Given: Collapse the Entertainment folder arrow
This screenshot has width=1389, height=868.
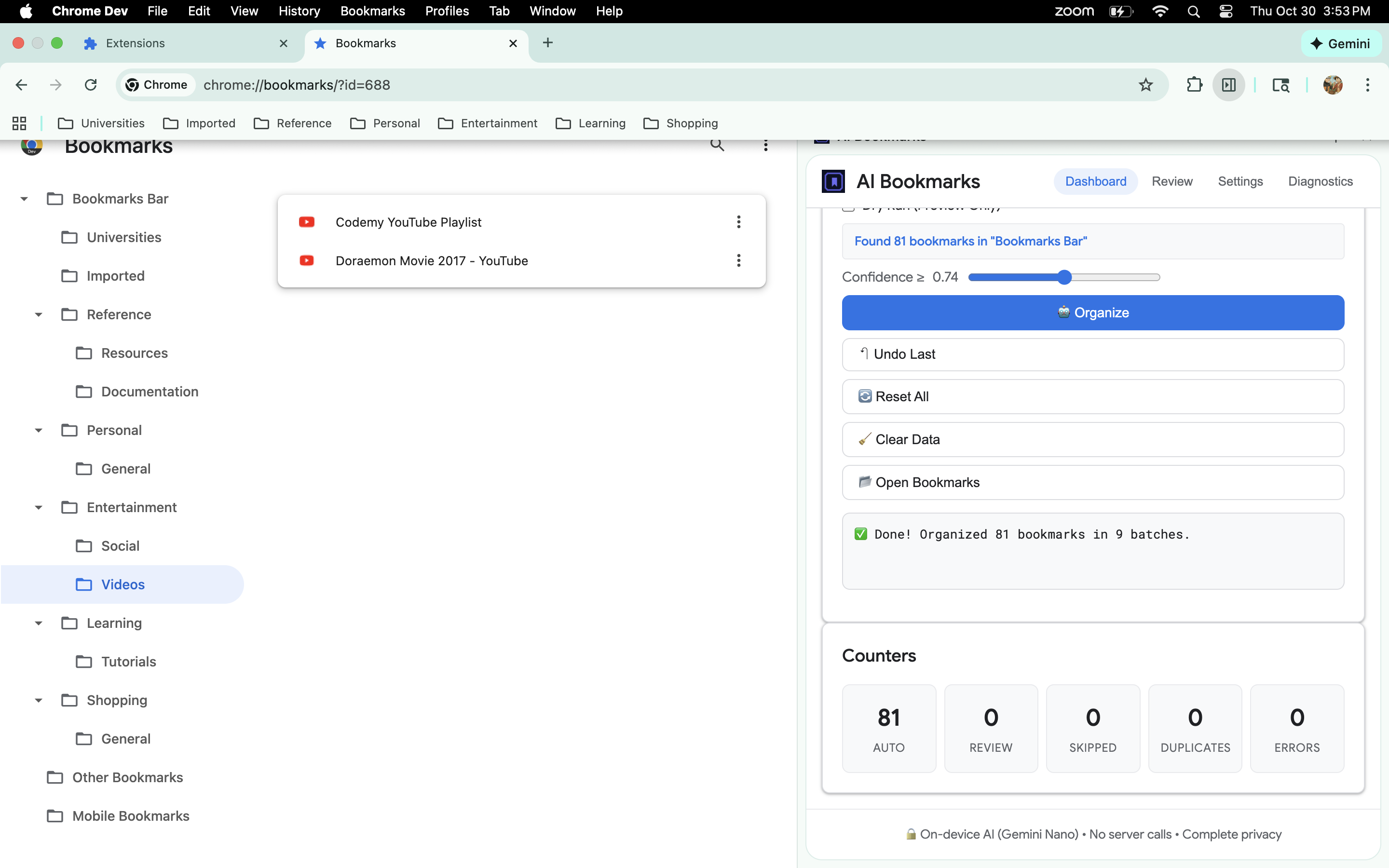Looking at the screenshot, I should [x=39, y=507].
